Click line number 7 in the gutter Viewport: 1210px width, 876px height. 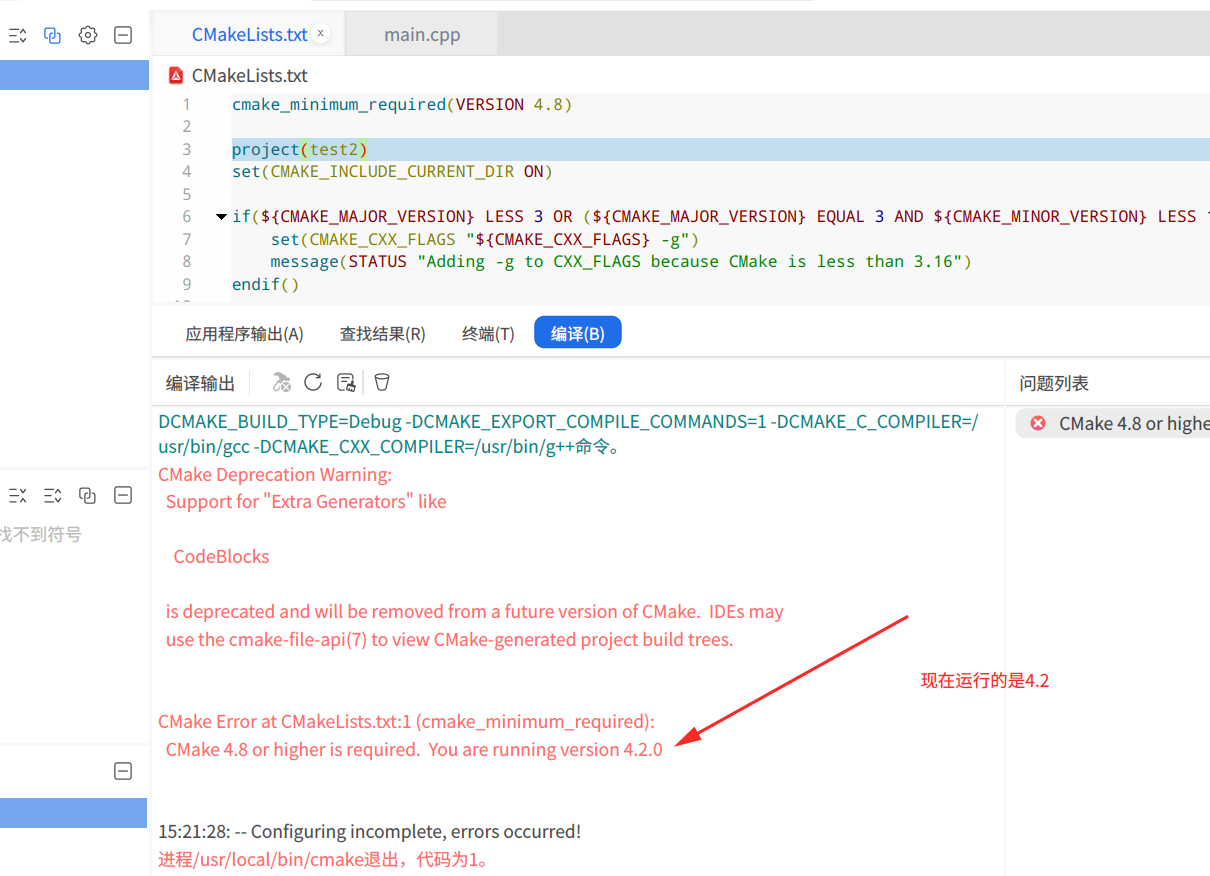pyautogui.click(x=186, y=240)
